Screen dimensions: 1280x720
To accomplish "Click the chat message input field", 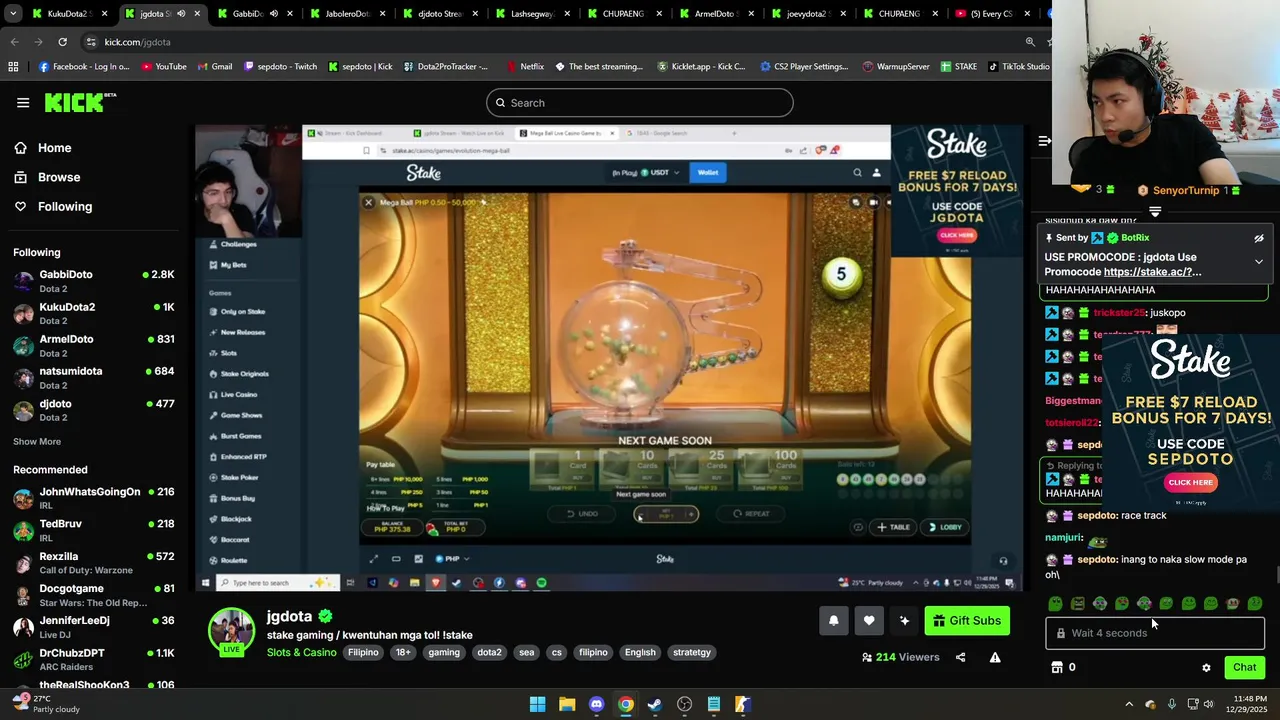I will click(x=1155, y=633).
